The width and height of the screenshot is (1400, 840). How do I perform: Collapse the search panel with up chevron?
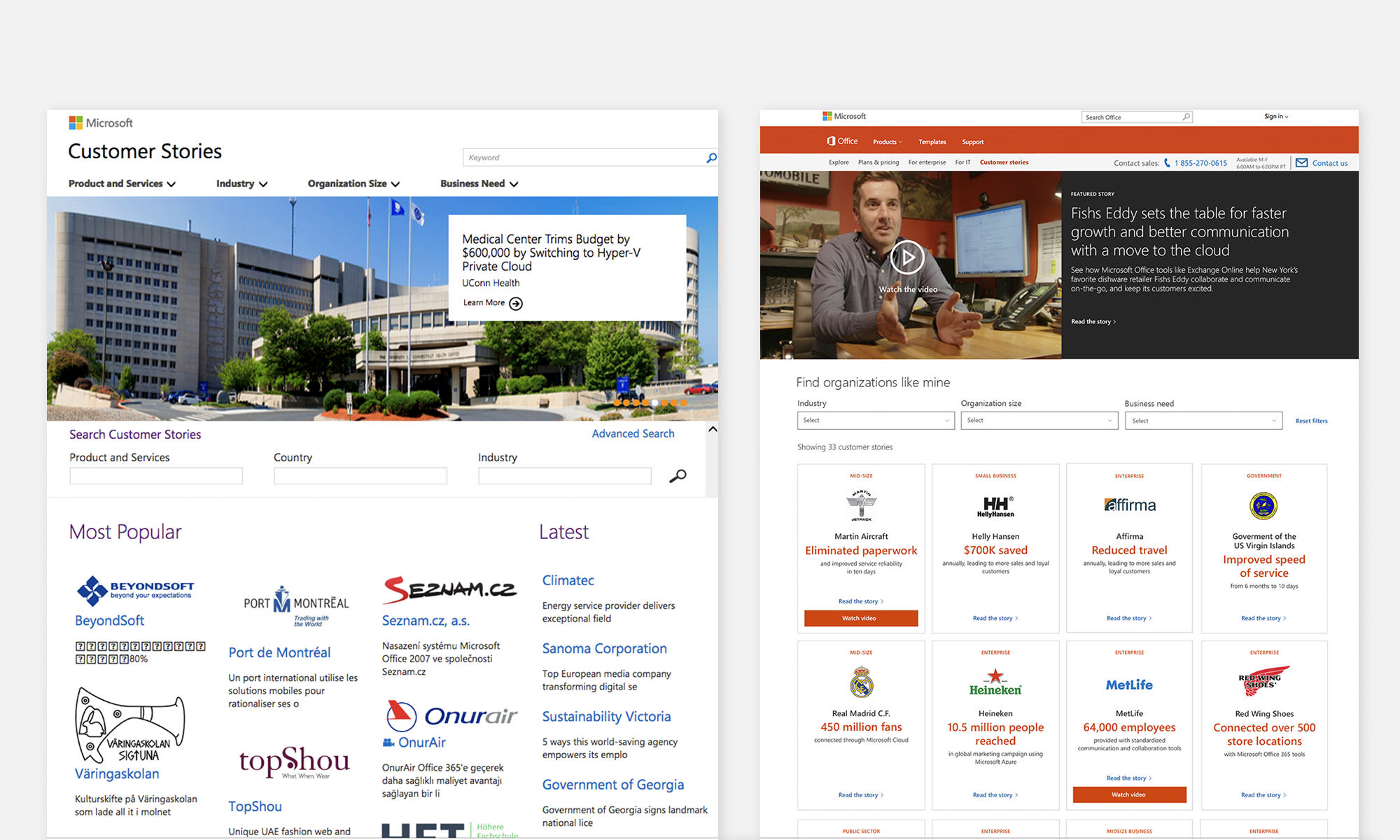pos(713,429)
